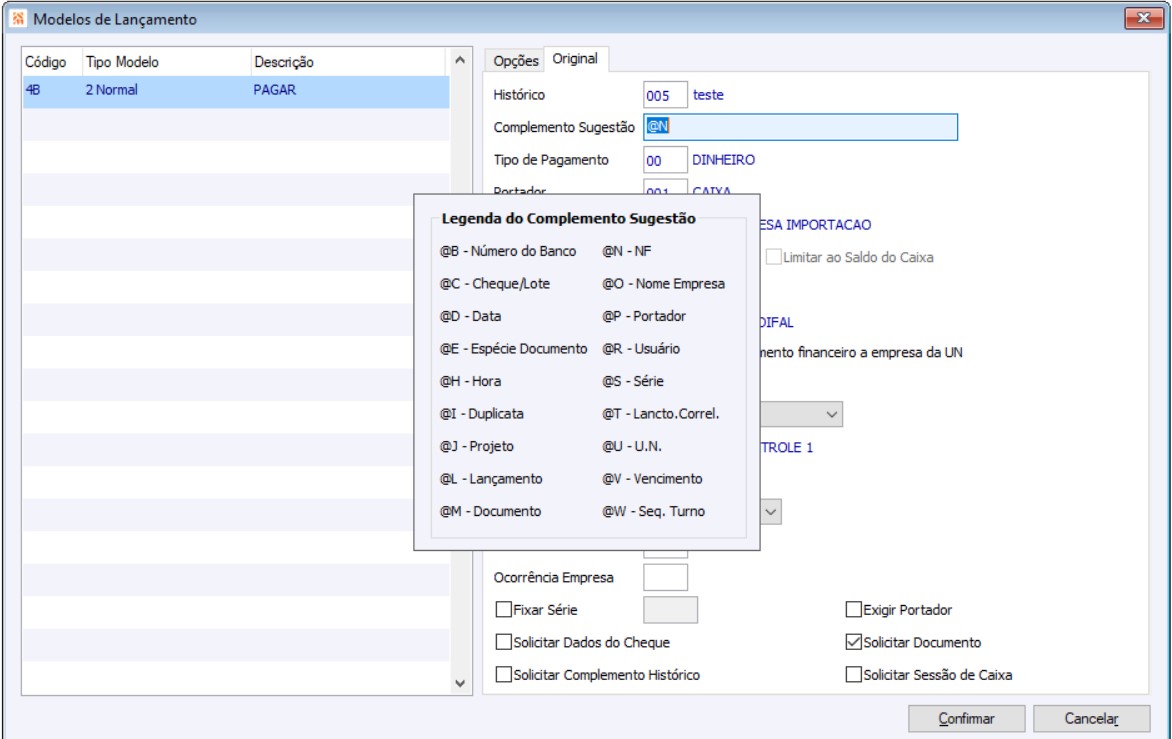Click the Fixar Série value field

(670, 610)
